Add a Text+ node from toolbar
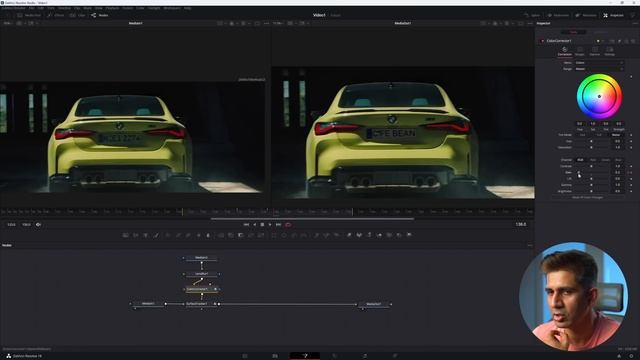 coord(146,235)
